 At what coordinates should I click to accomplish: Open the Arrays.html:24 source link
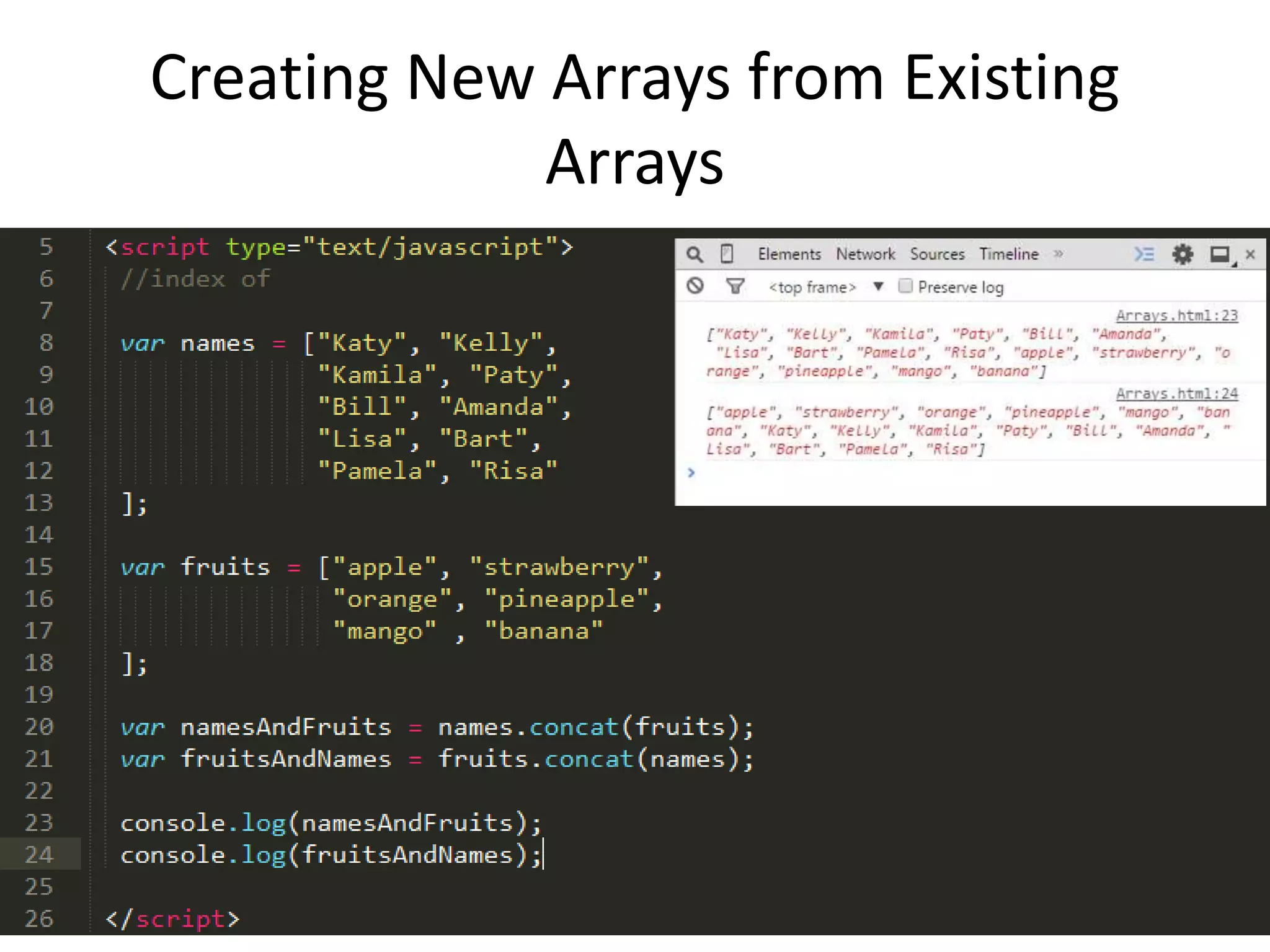(x=1176, y=394)
